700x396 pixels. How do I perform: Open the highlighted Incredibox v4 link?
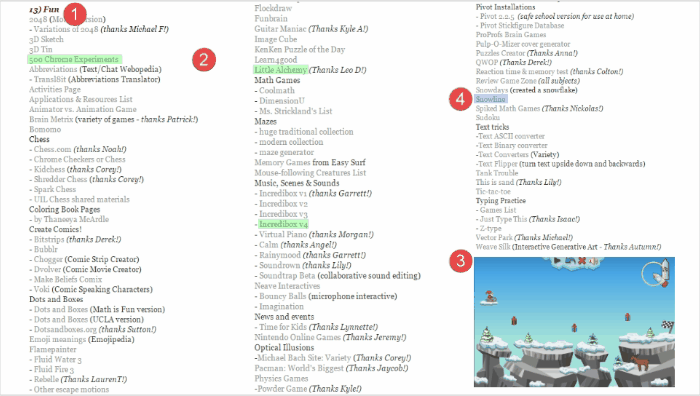tap(283, 224)
